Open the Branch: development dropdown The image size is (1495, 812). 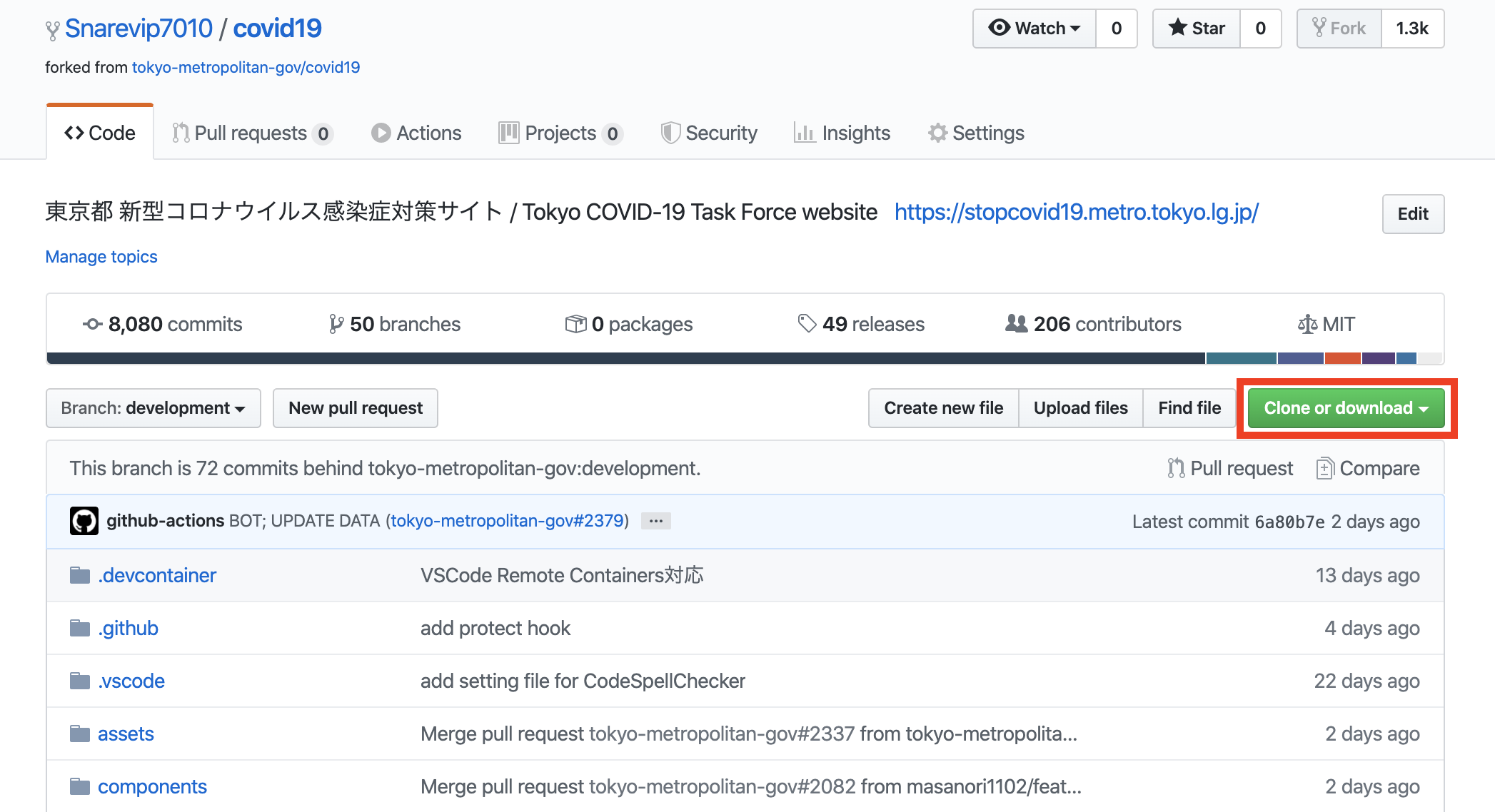(153, 408)
